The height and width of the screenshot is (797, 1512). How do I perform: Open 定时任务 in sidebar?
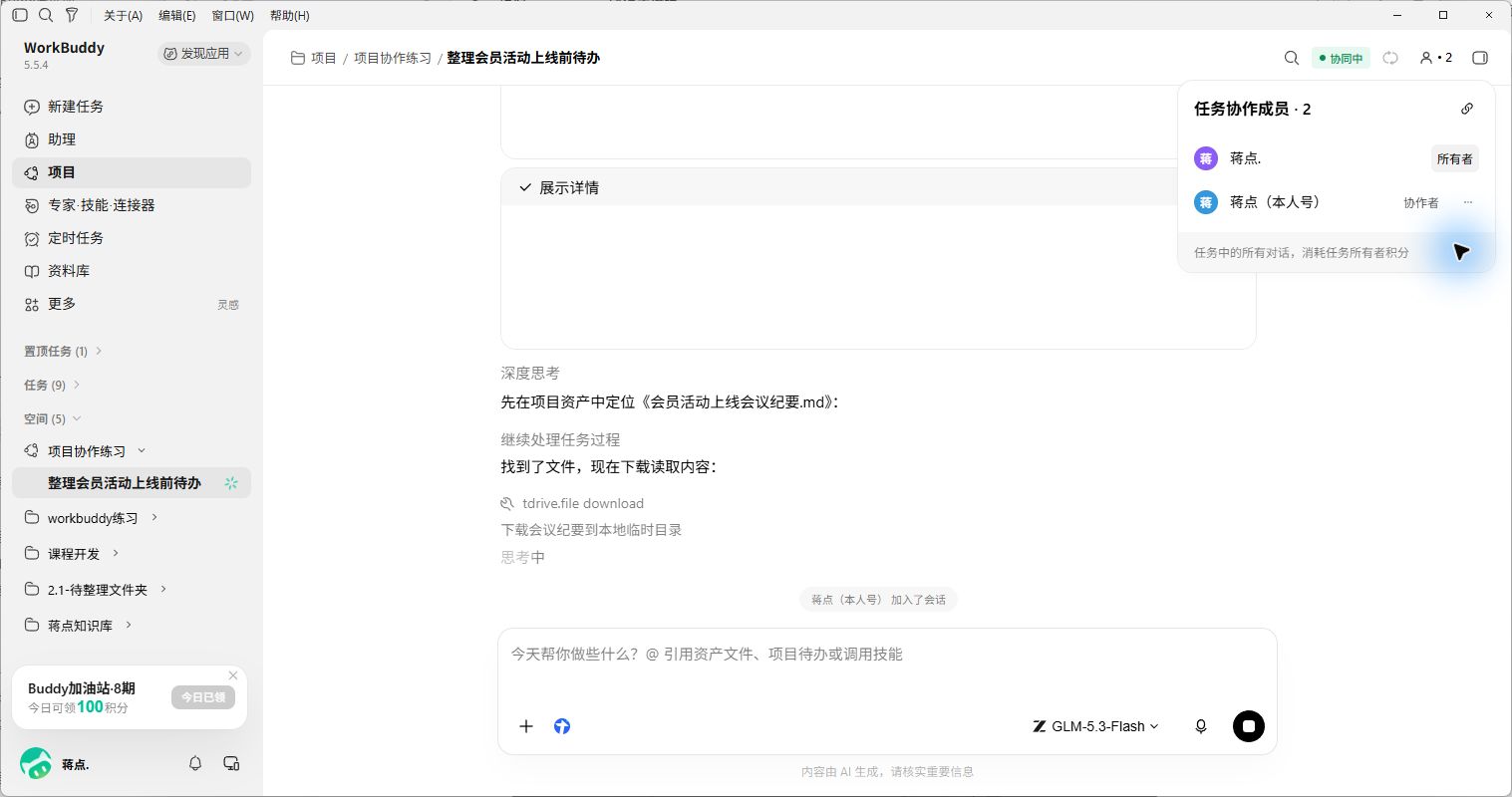(132, 238)
